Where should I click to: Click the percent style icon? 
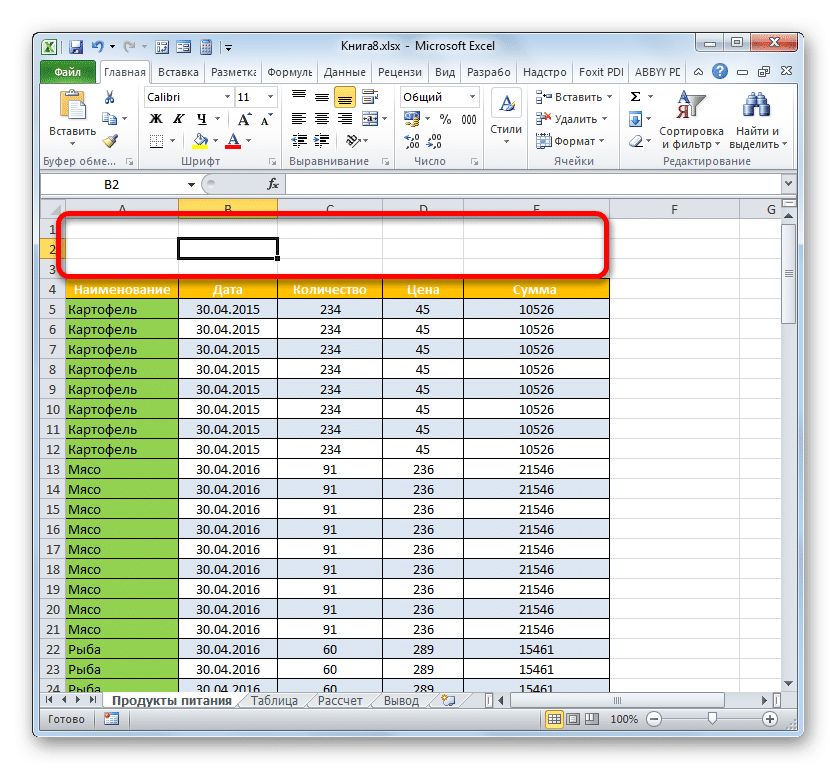(x=444, y=119)
